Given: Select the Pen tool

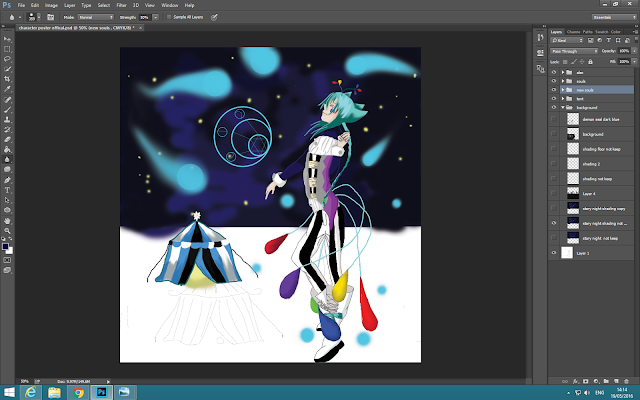Looking at the screenshot, I should 7,180.
